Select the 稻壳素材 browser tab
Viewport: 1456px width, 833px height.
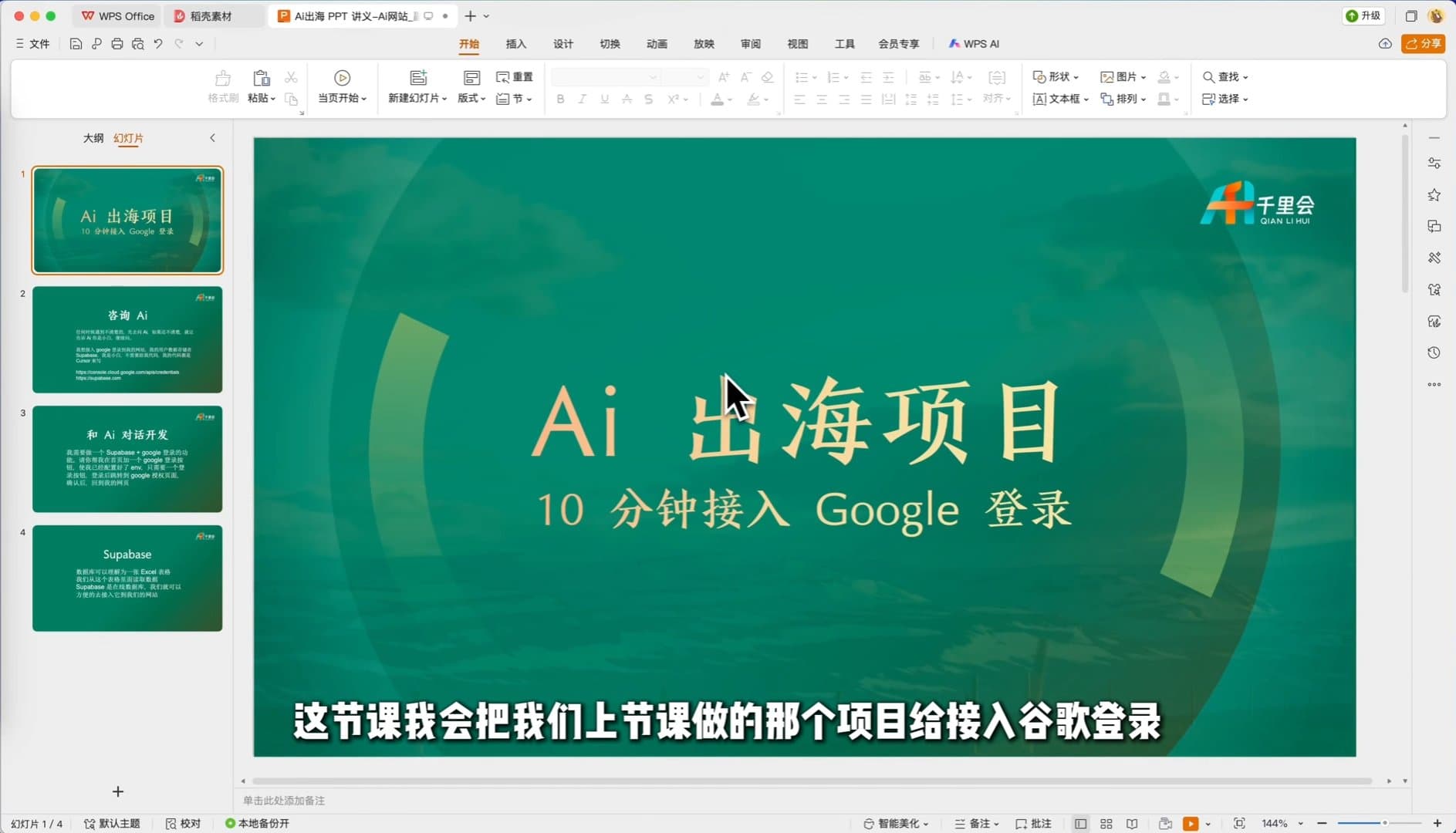(212, 15)
